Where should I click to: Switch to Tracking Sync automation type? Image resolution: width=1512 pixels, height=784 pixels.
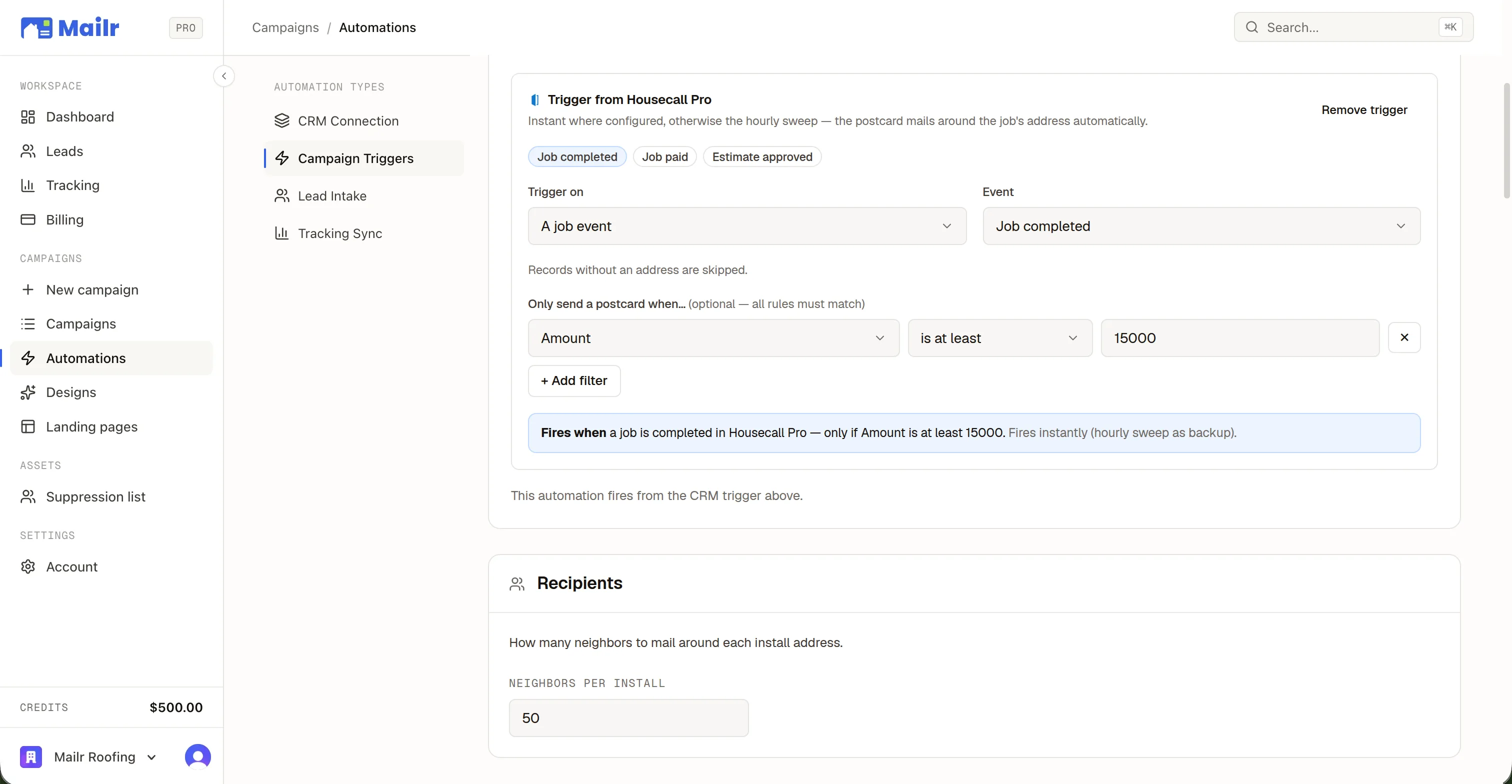pos(364,233)
